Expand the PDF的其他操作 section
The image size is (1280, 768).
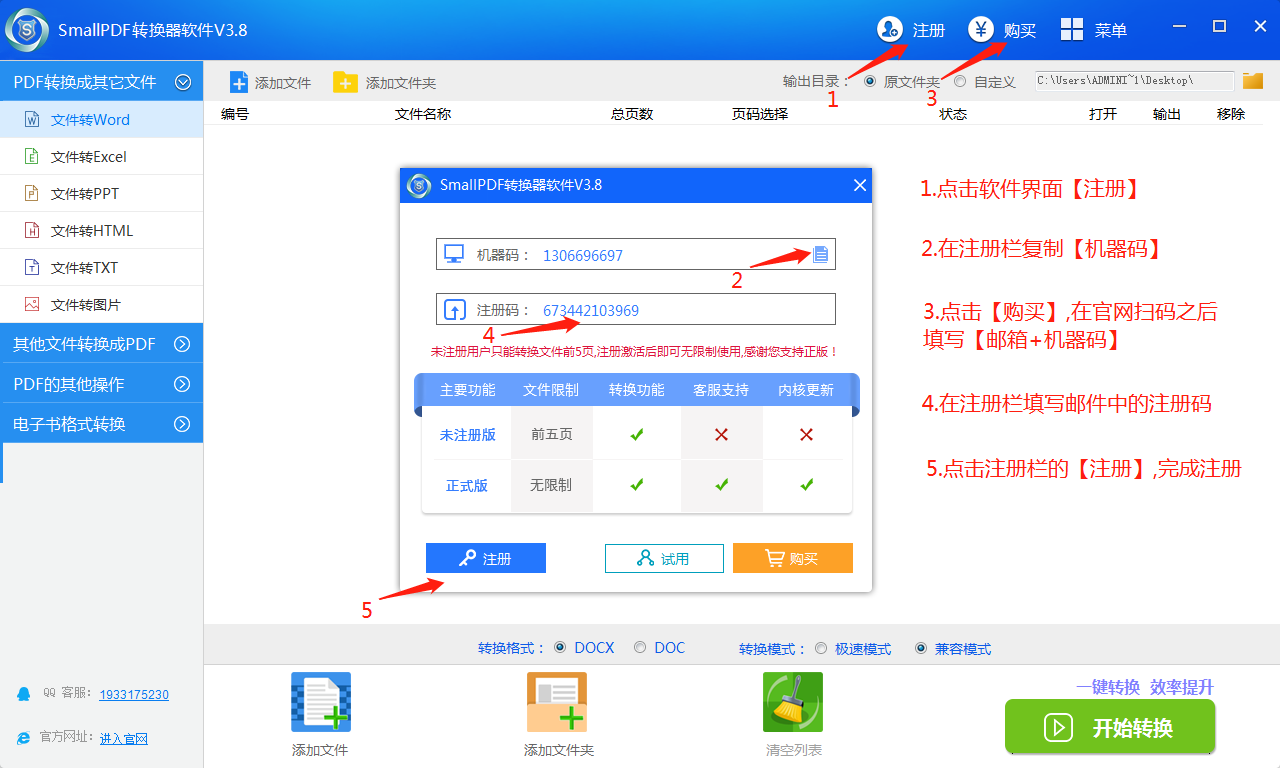pyautogui.click(x=182, y=384)
